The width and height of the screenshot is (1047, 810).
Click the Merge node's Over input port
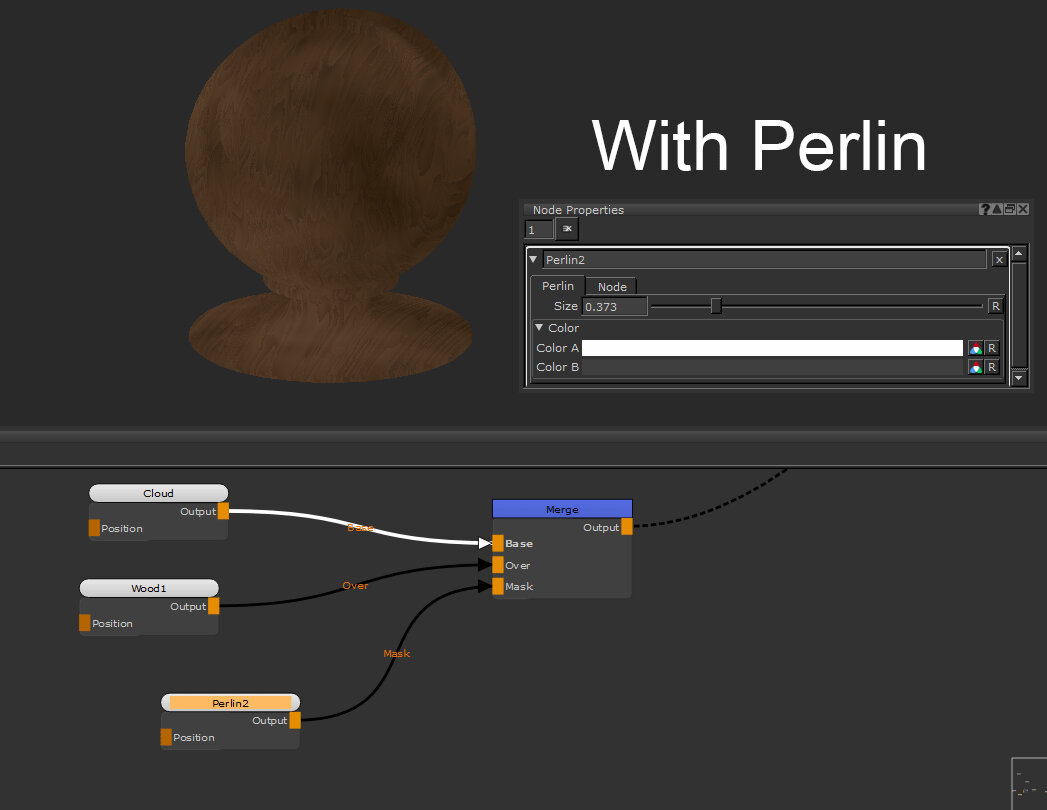click(498, 565)
